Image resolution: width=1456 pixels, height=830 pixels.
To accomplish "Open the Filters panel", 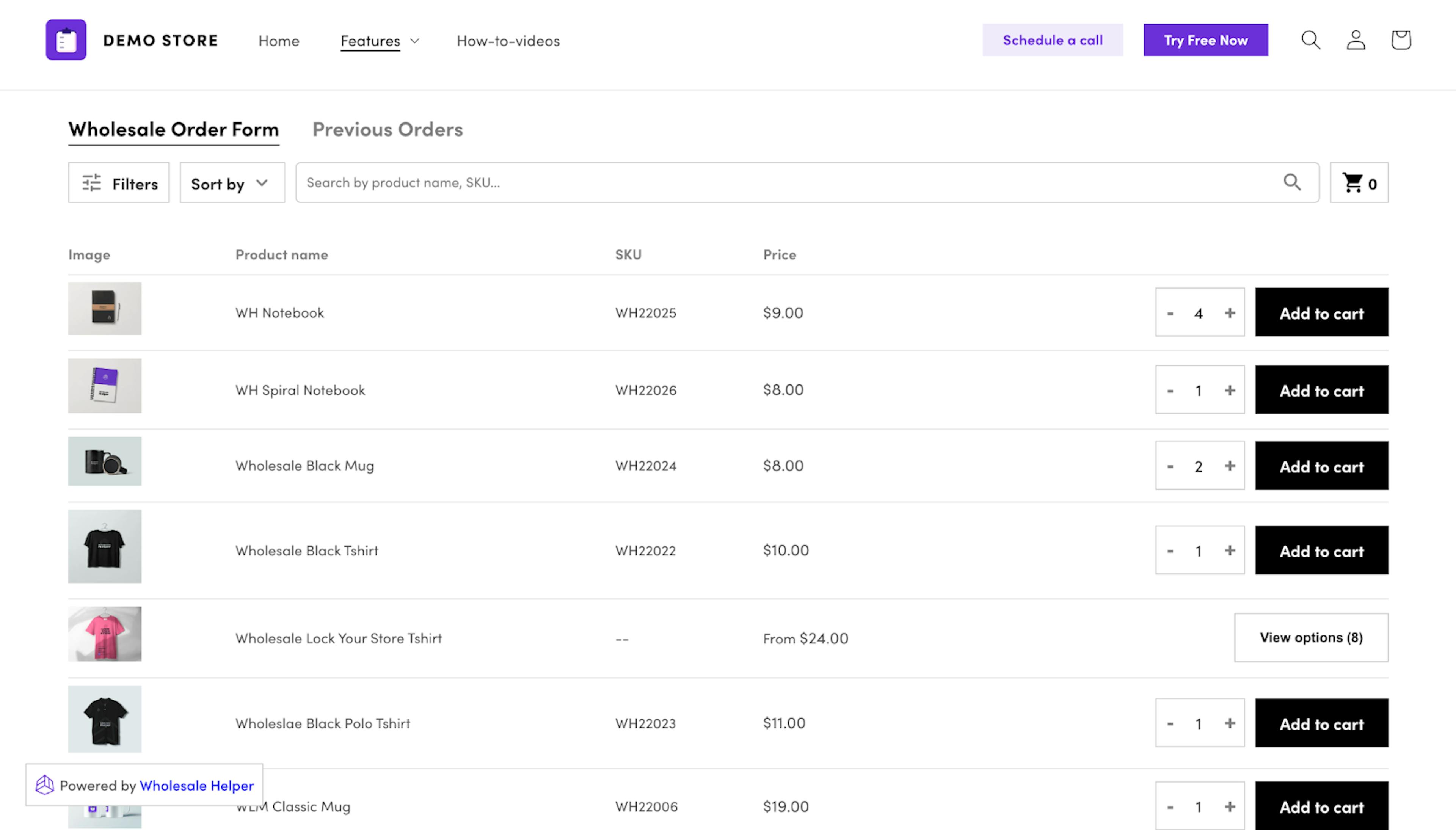I will tap(119, 183).
